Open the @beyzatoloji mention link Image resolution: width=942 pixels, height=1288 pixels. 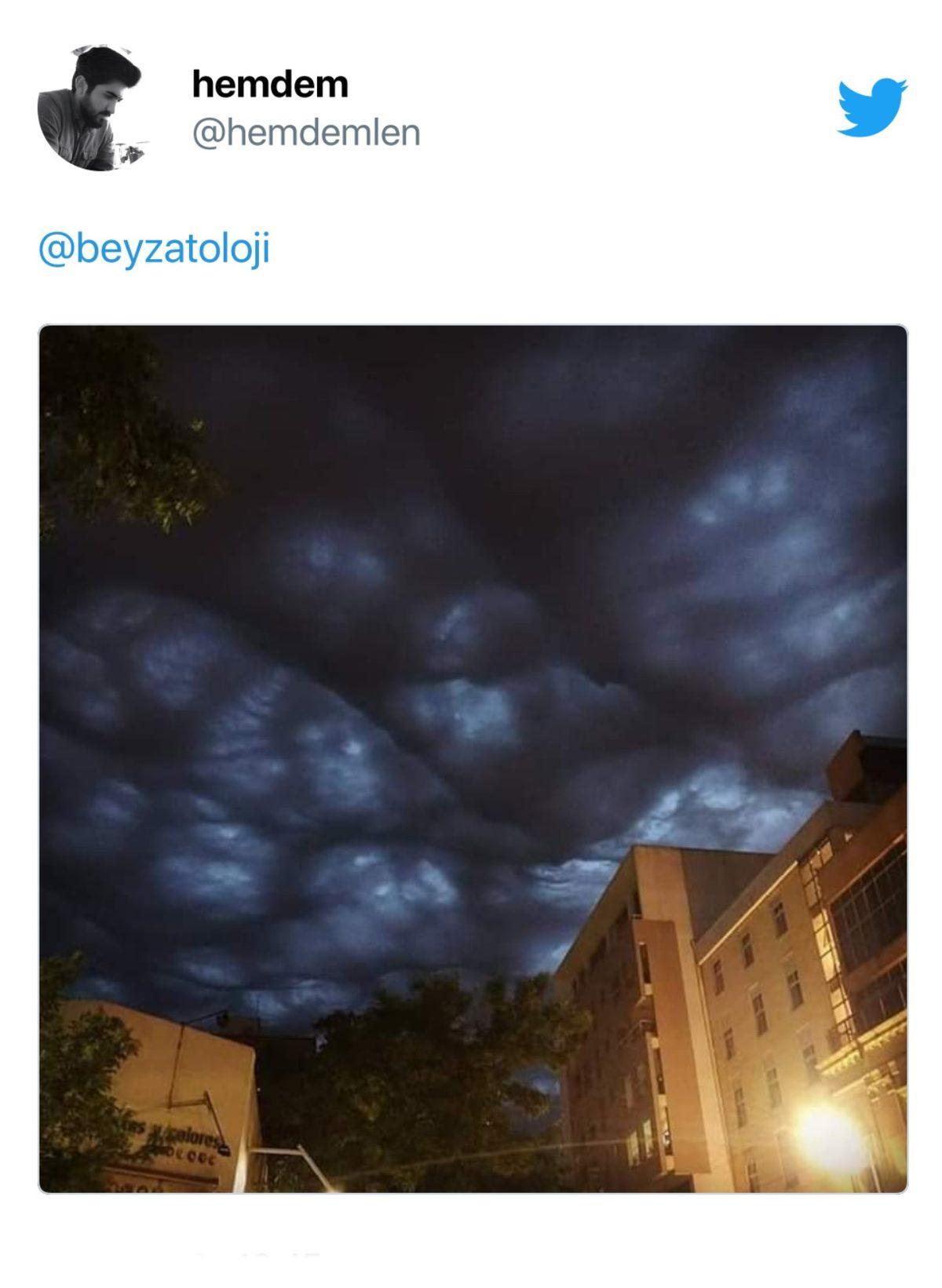pyautogui.click(x=154, y=249)
